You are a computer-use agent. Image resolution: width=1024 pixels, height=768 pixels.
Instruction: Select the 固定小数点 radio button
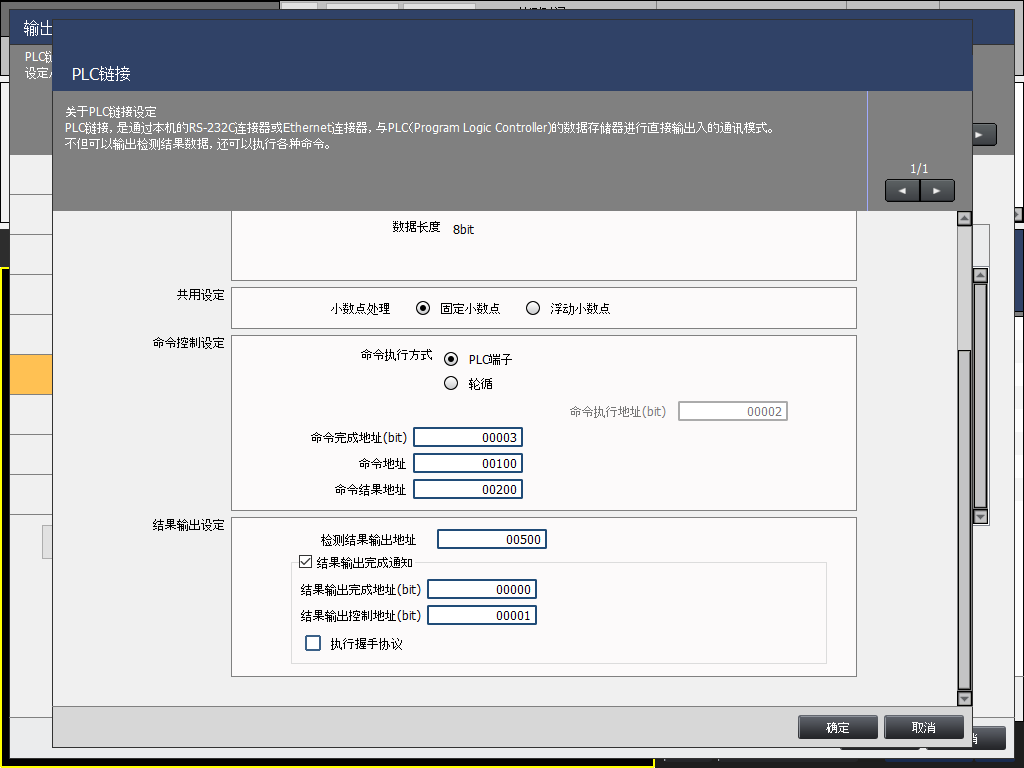[424, 308]
